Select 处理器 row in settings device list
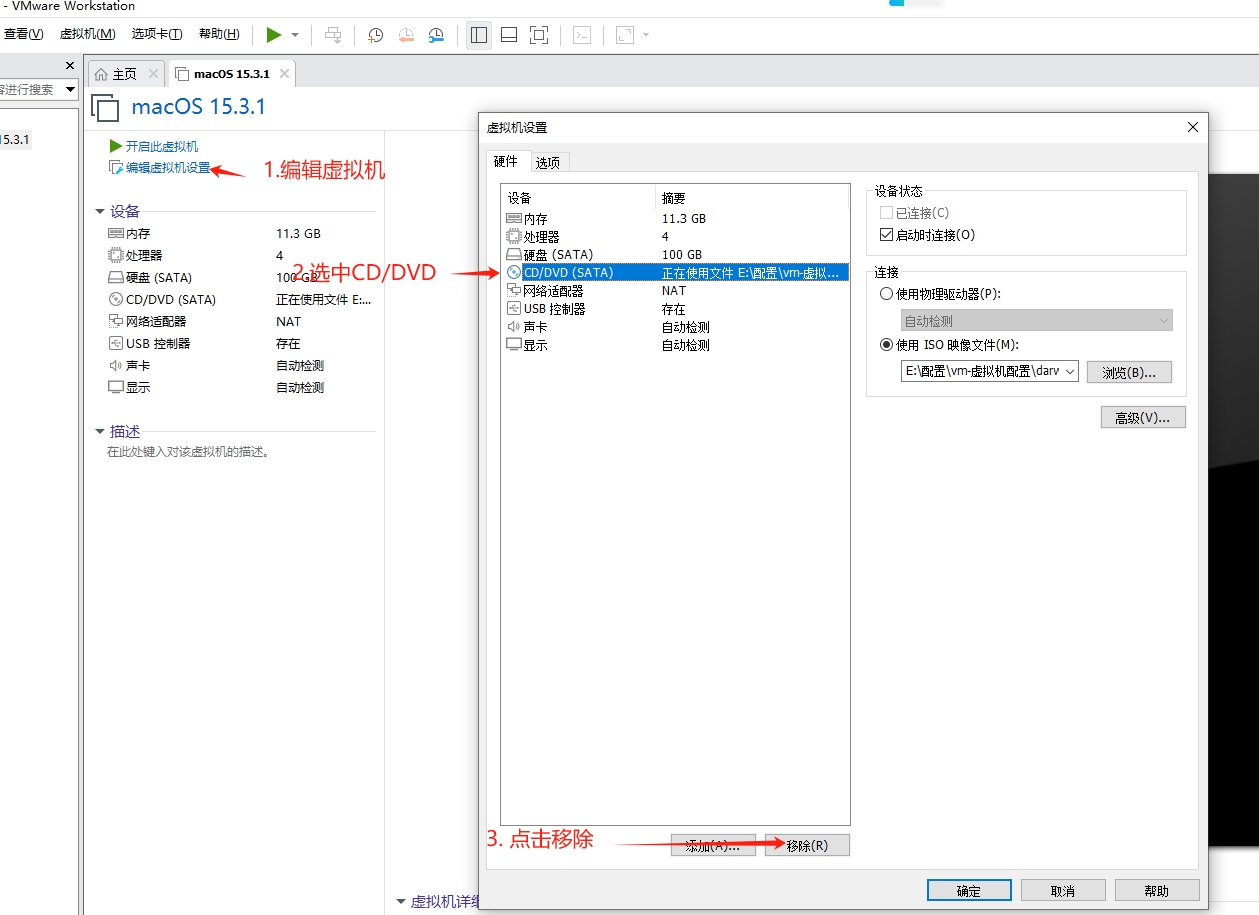The image size is (1259, 915). click(675, 237)
